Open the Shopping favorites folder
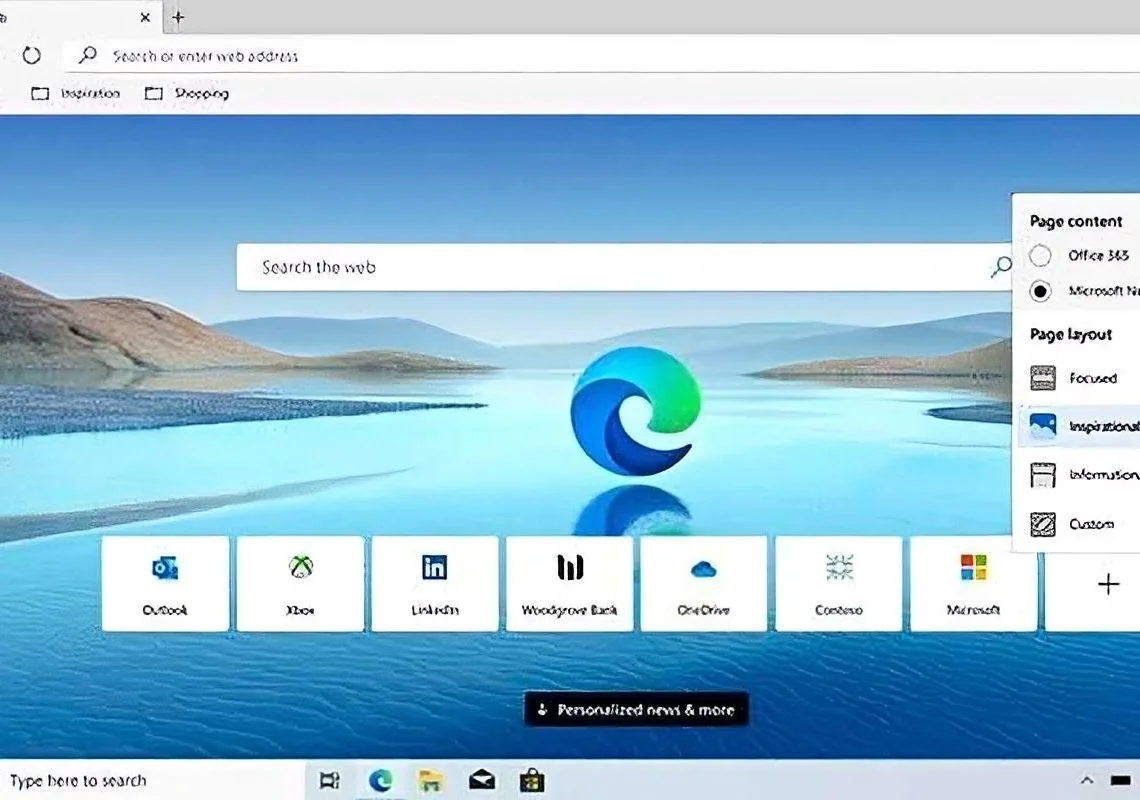The image size is (1140, 800). [x=187, y=93]
